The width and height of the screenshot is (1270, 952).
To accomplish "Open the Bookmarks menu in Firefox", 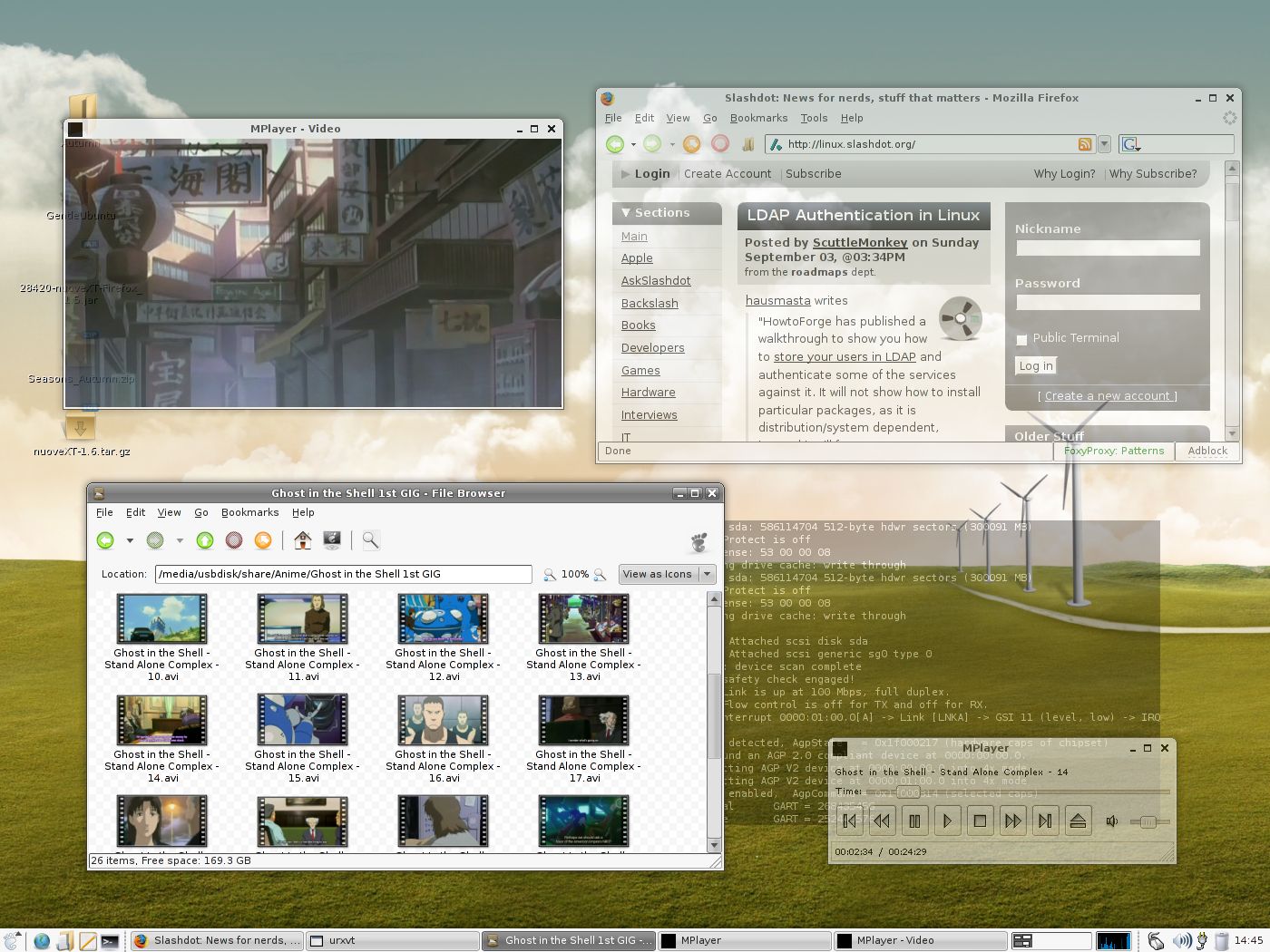I will 758,118.
